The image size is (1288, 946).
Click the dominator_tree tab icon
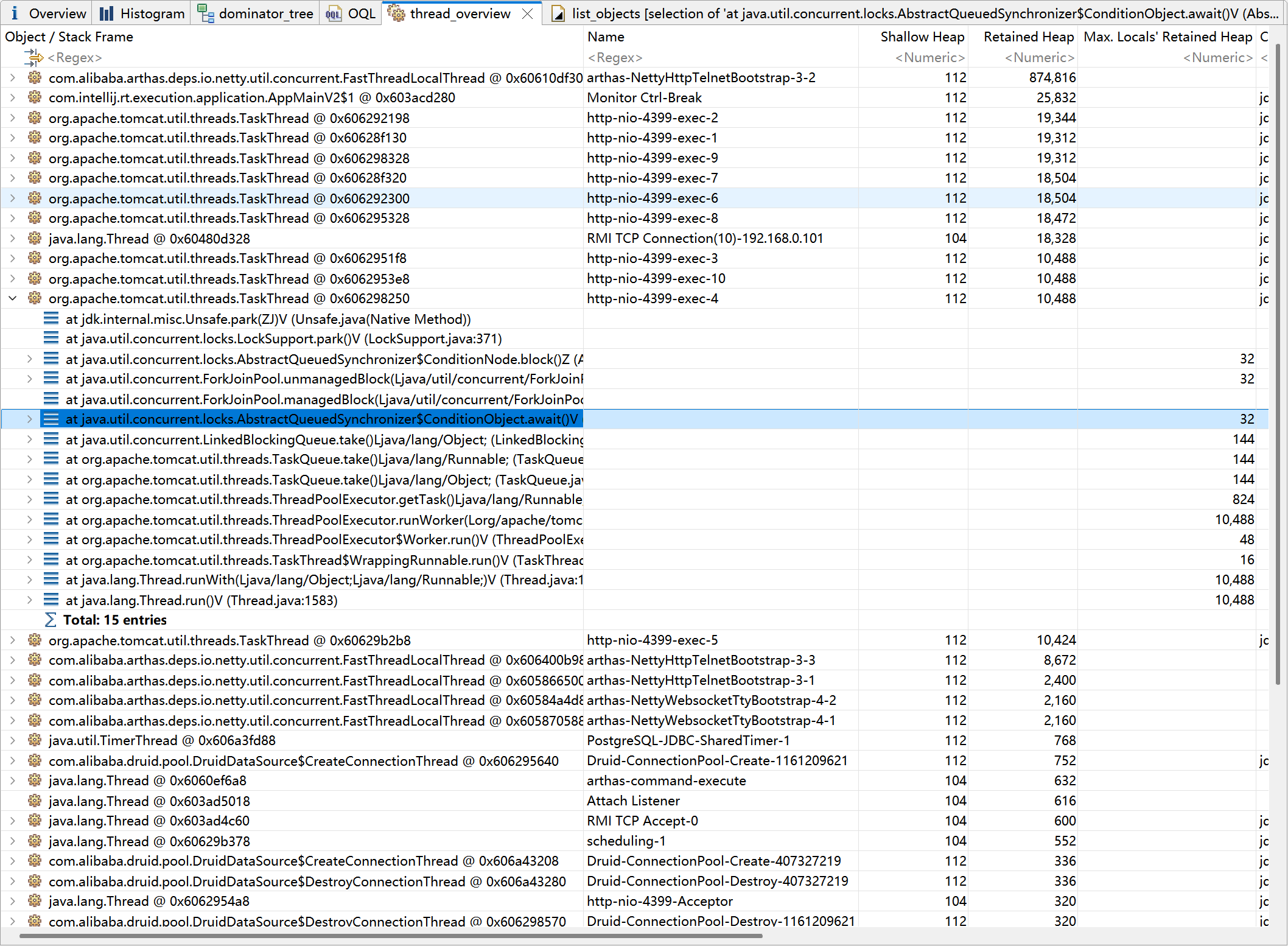206,13
